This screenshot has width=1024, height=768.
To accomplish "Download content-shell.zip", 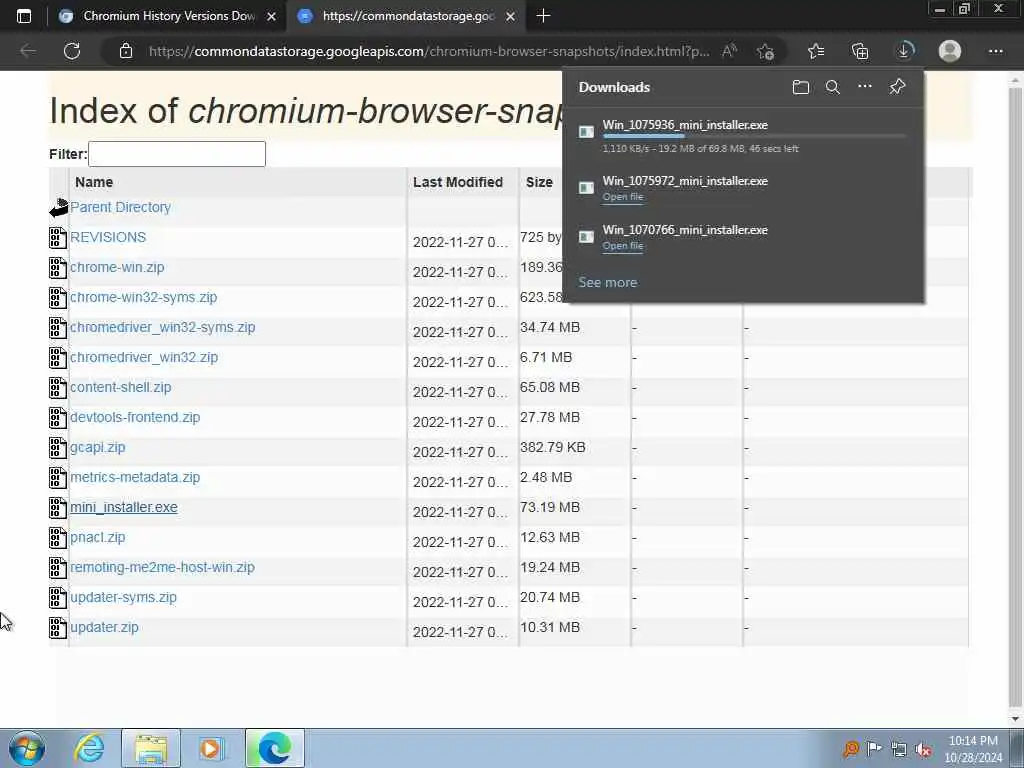I will coord(120,387).
